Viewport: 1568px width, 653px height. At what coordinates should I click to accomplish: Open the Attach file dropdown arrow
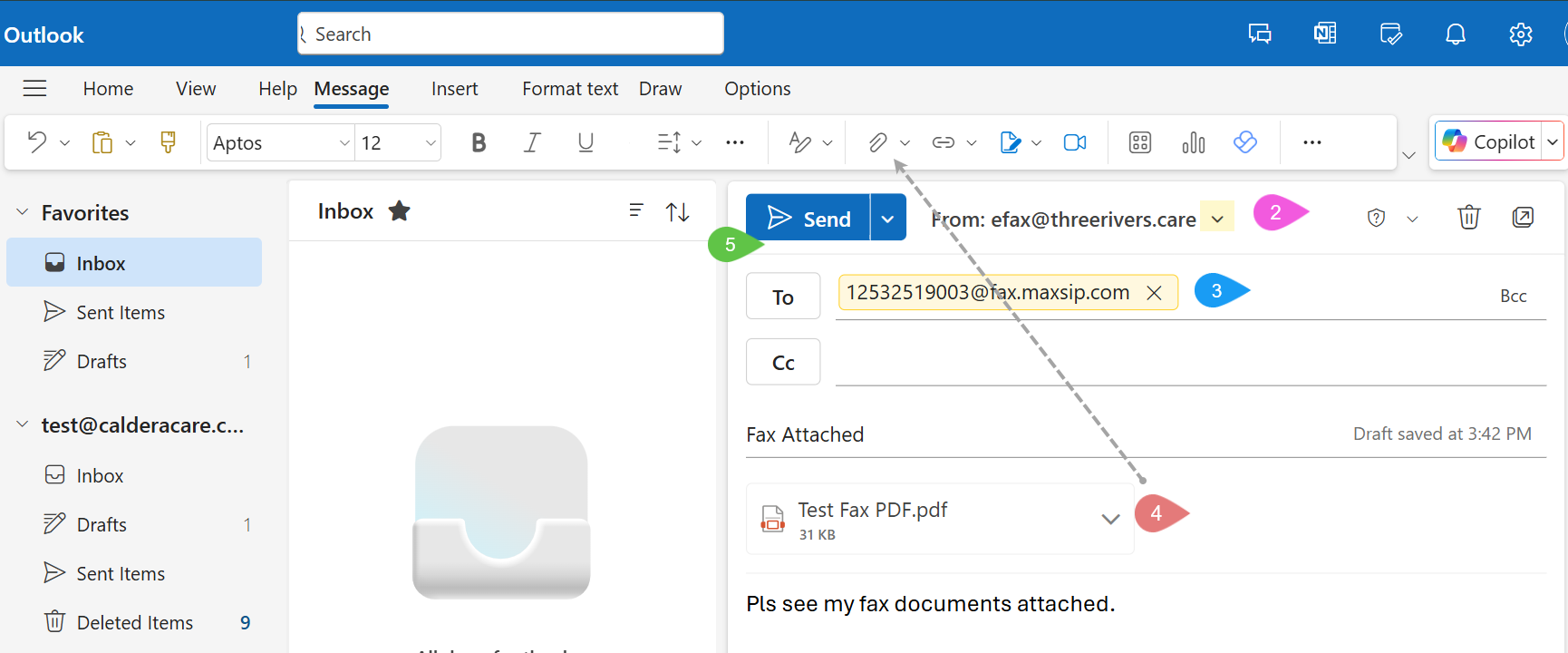tap(905, 143)
